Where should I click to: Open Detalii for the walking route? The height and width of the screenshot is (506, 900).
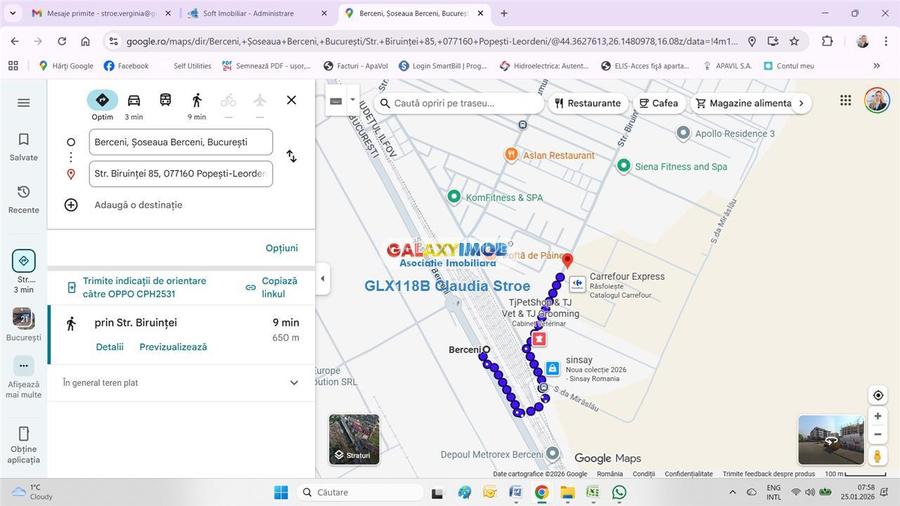click(110, 347)
